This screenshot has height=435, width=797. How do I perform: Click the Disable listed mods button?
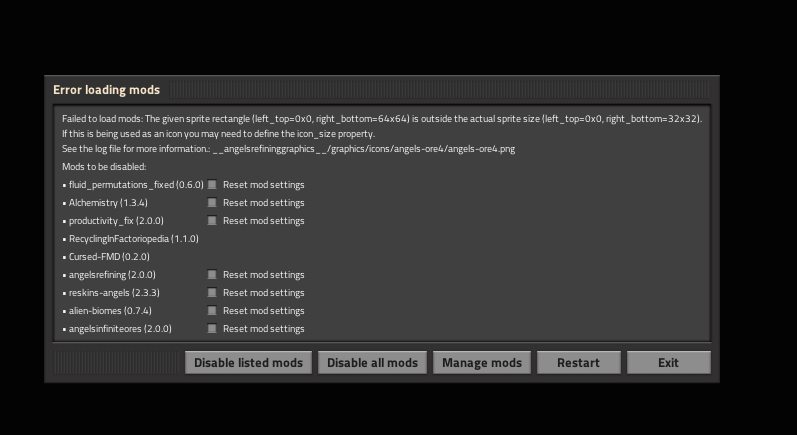point(248,362)
